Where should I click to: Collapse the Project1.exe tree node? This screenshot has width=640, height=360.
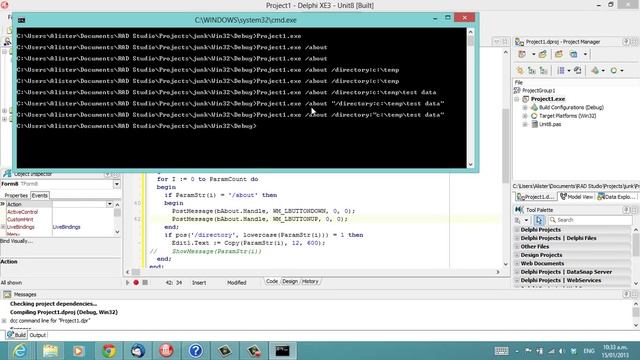tap(517, 99)
